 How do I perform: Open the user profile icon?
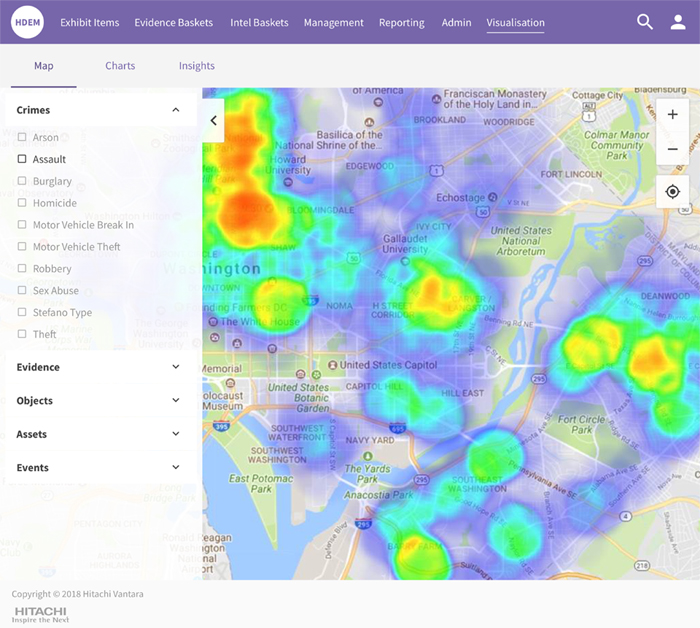pyautogui.click(x=678, y=22)
